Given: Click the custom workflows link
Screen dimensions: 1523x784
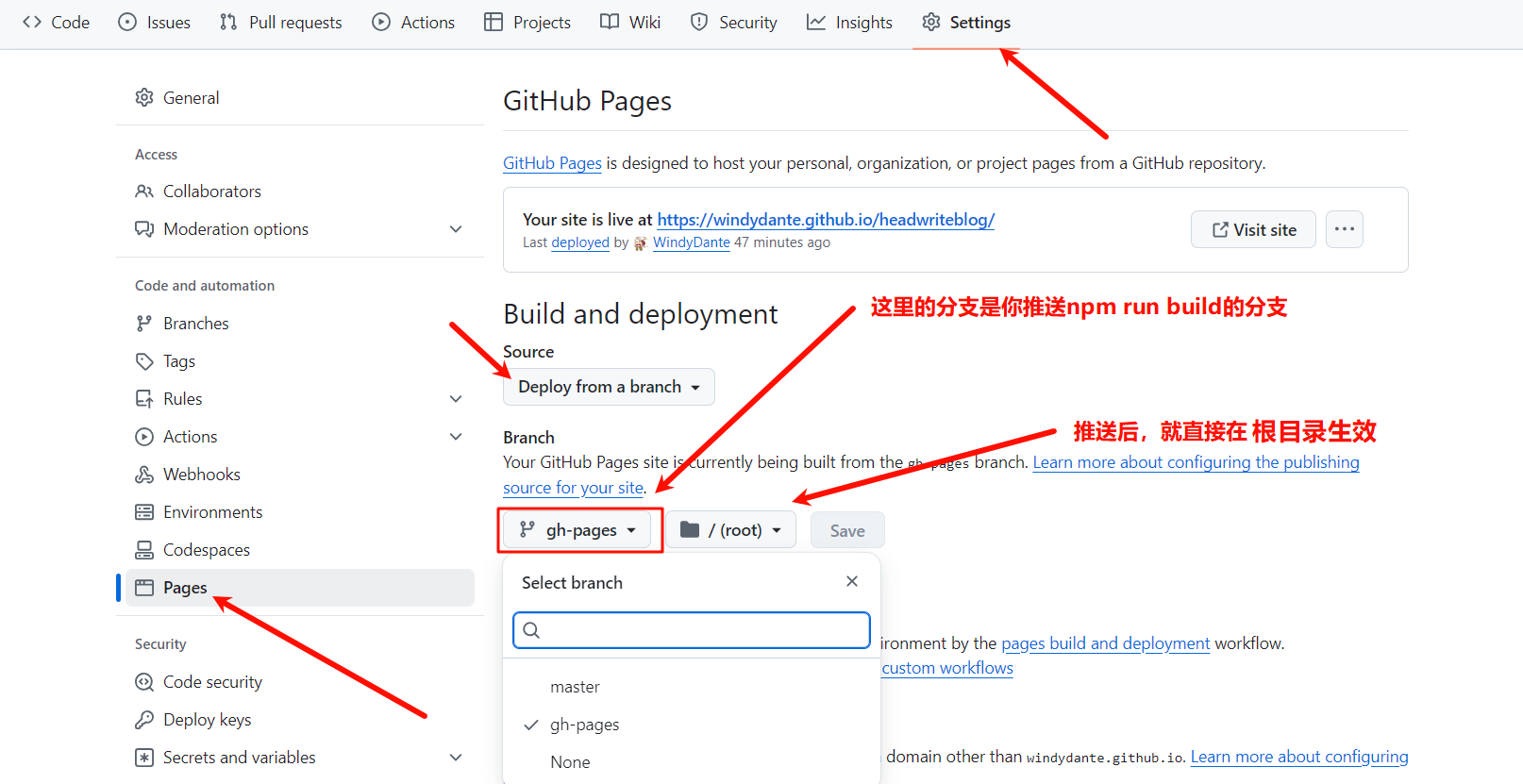Looking at the screenshot, I should point(947,668).
